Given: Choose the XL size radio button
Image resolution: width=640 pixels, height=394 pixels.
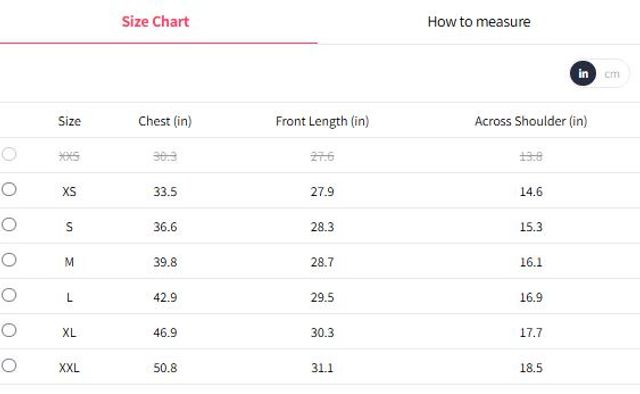Looking at the screenshot, I should click(9, 330).
